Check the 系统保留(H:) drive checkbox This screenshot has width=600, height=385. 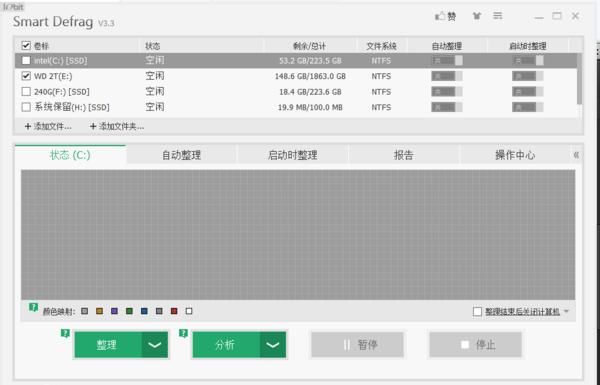pyautogui.click(x=26, y=107)
